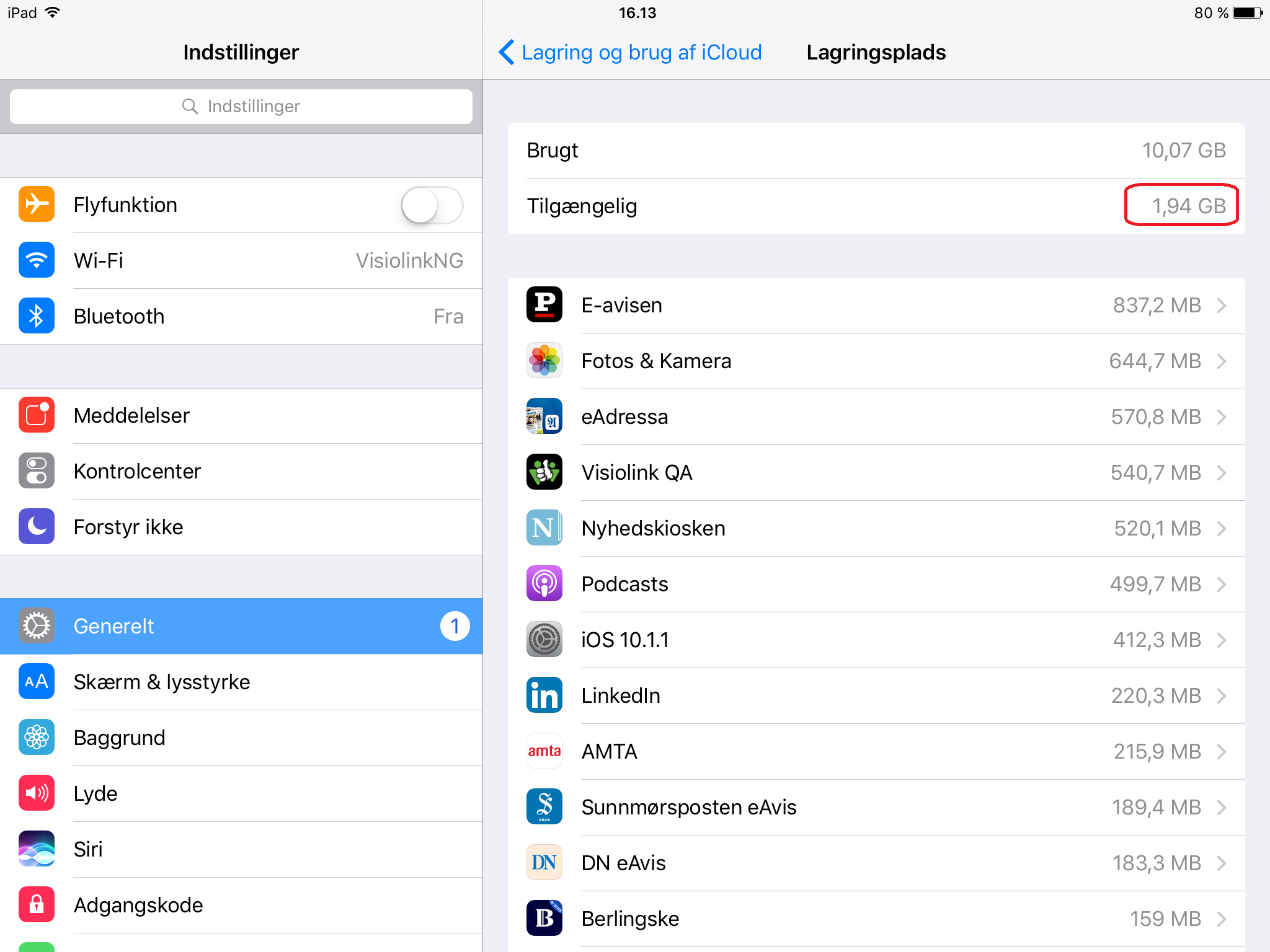Tap the Indstillinger search field
The width and height of the screenshot is (1270, 952).
coord(241,107)
